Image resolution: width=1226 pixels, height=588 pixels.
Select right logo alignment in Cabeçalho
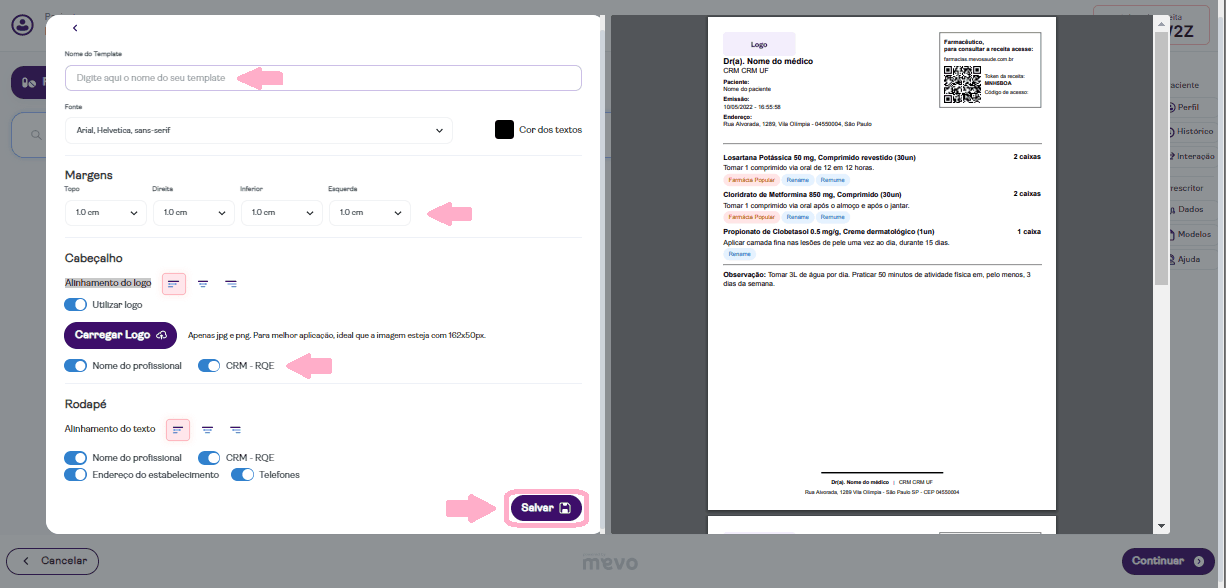[x=231, y=284]
